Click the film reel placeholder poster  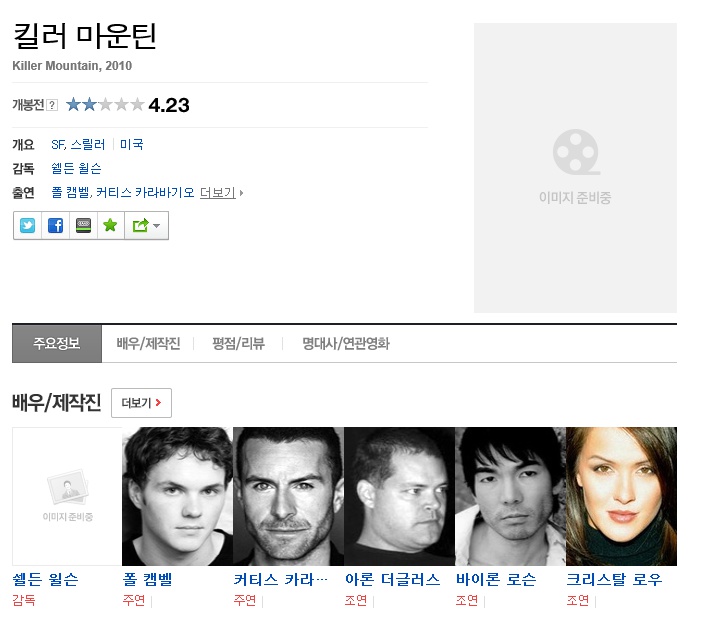(575, 168)
